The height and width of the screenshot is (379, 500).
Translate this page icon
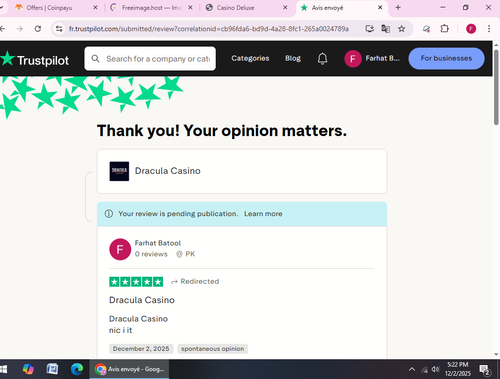[386, 29]
